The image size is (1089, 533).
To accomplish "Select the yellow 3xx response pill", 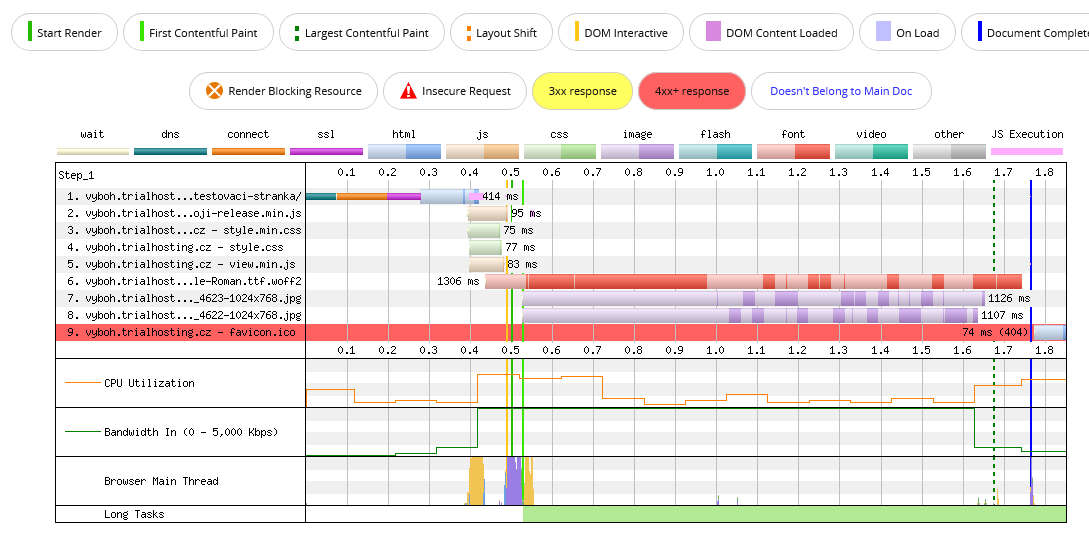I will (x=583, y=91).
